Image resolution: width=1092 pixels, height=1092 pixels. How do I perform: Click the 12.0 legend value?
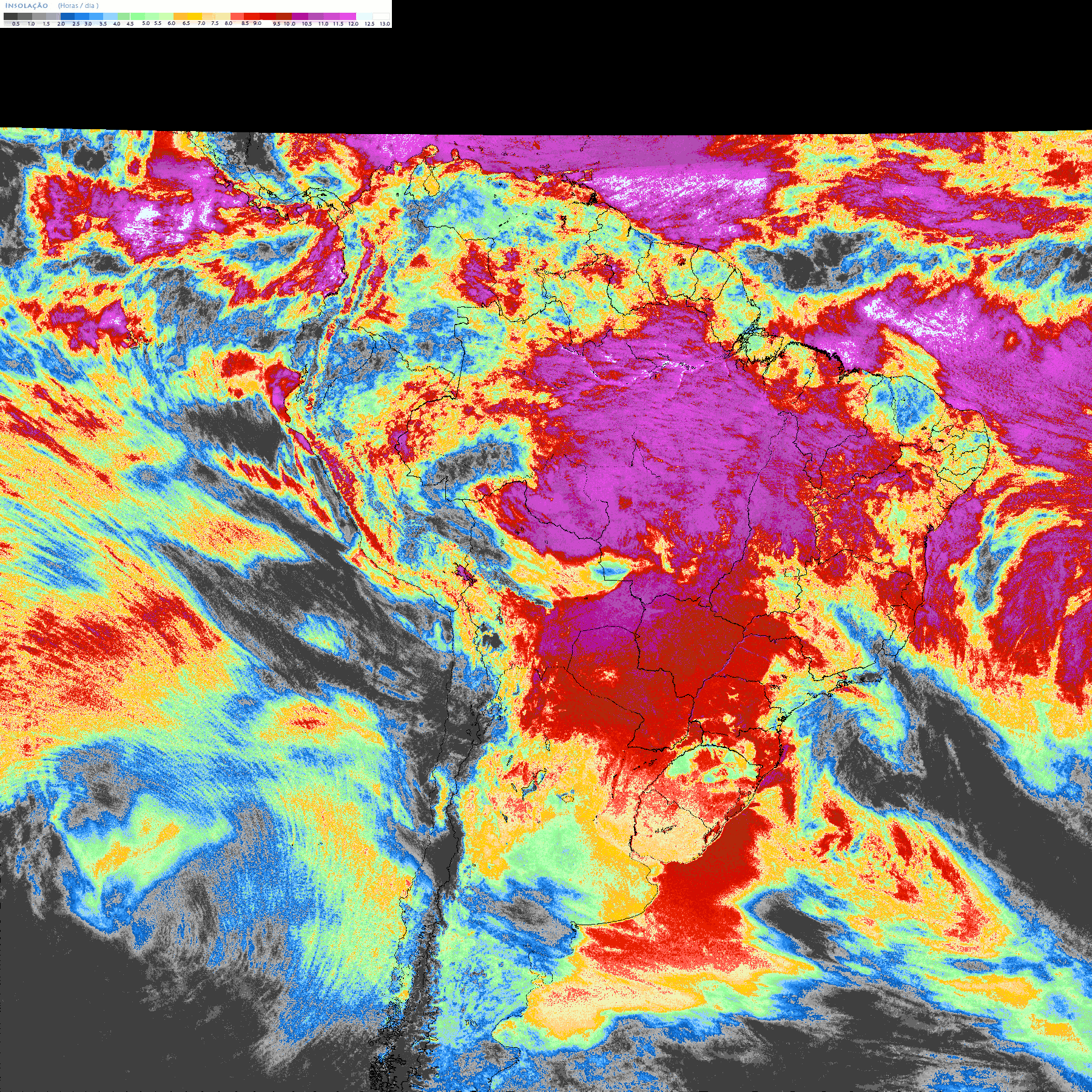(x=353, y=24)
